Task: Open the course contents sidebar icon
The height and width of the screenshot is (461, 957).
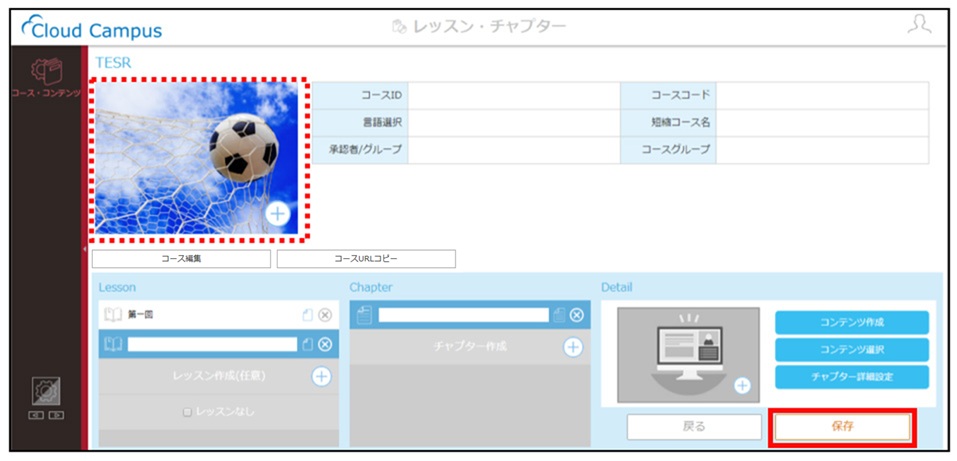Action: coord(46,73)
